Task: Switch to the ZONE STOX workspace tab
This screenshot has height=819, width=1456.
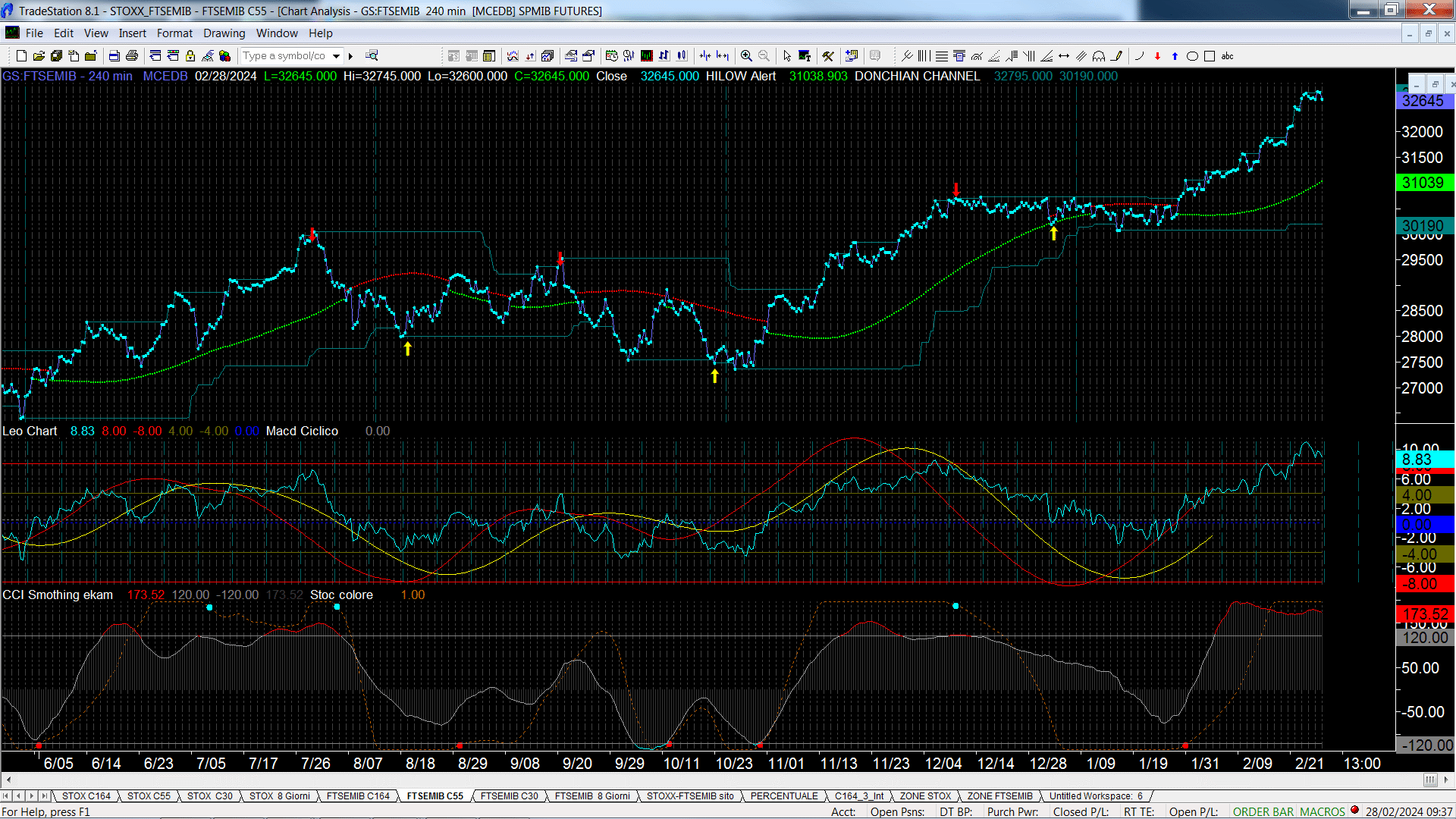Action: (x=925, y=796)
